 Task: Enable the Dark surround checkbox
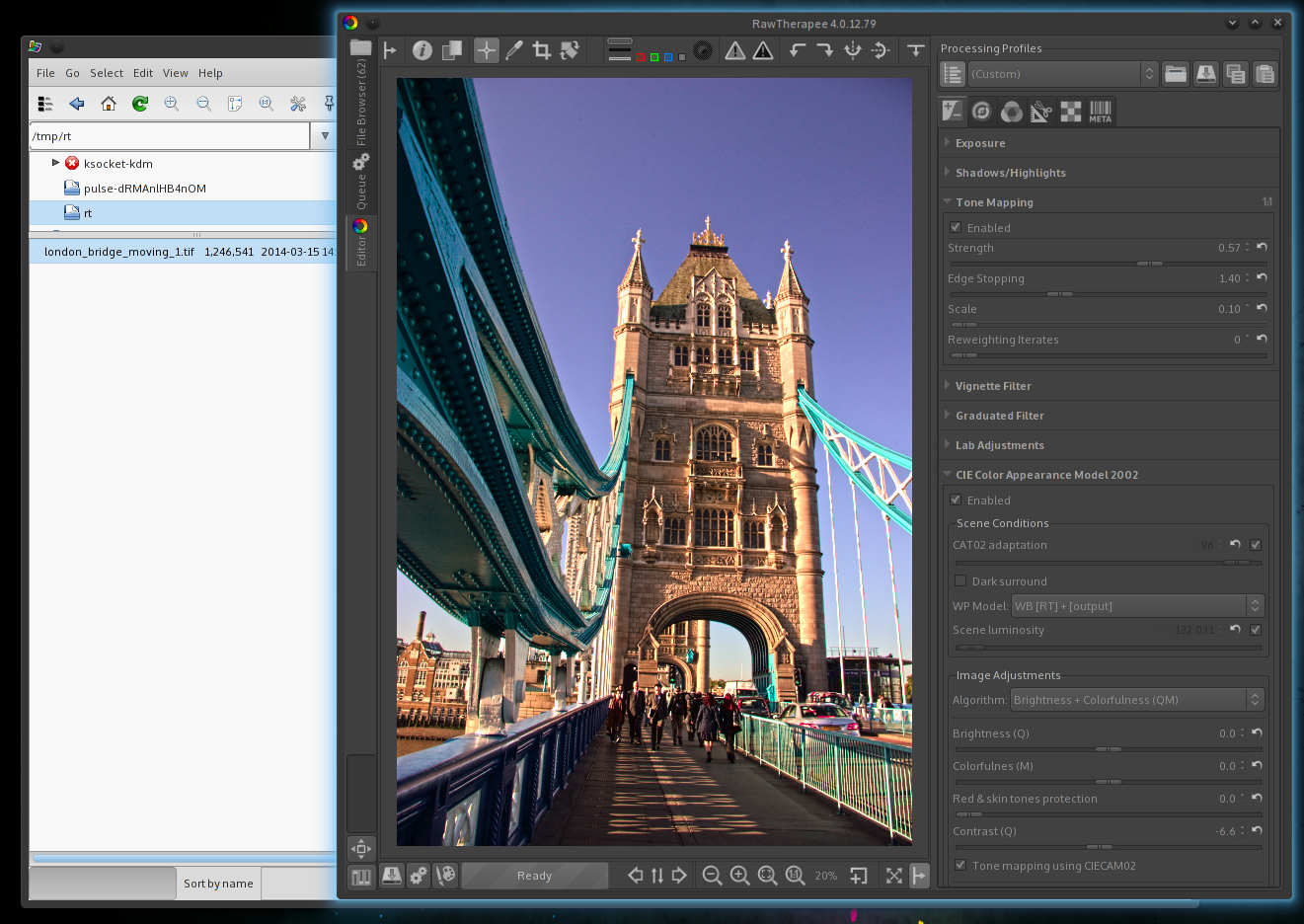960,580
